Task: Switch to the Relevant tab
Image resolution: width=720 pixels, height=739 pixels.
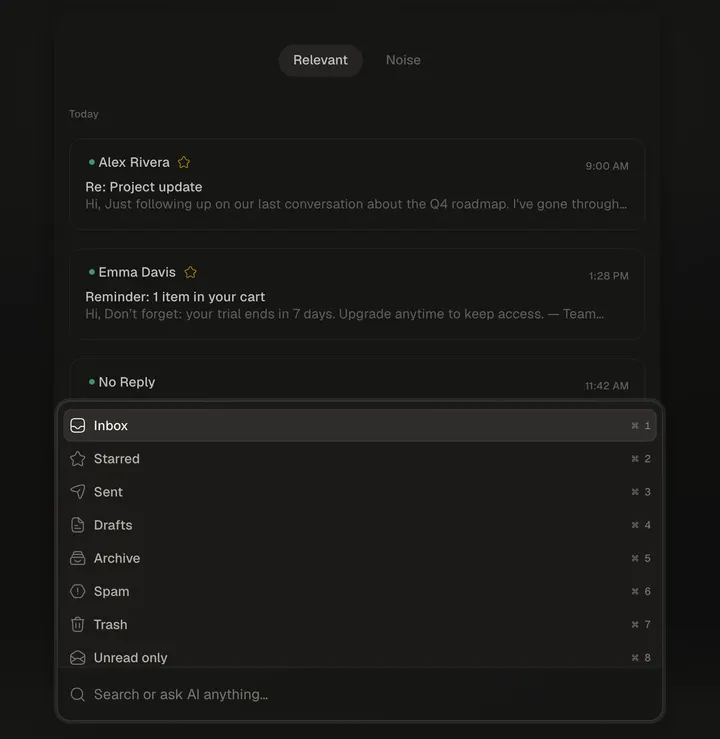Action: tap(320, 60)
